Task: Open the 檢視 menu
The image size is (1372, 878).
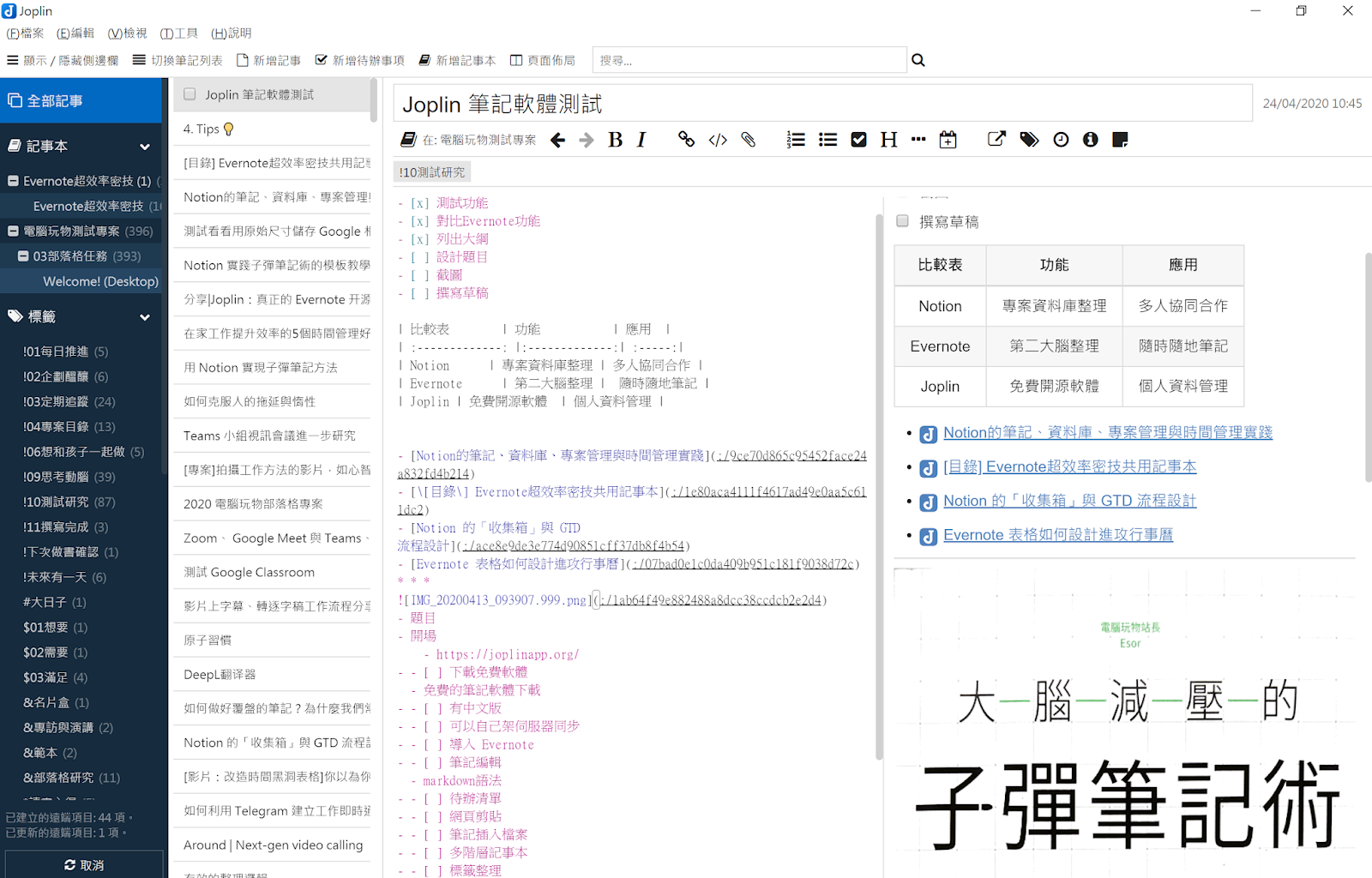Action: (127, 33)
